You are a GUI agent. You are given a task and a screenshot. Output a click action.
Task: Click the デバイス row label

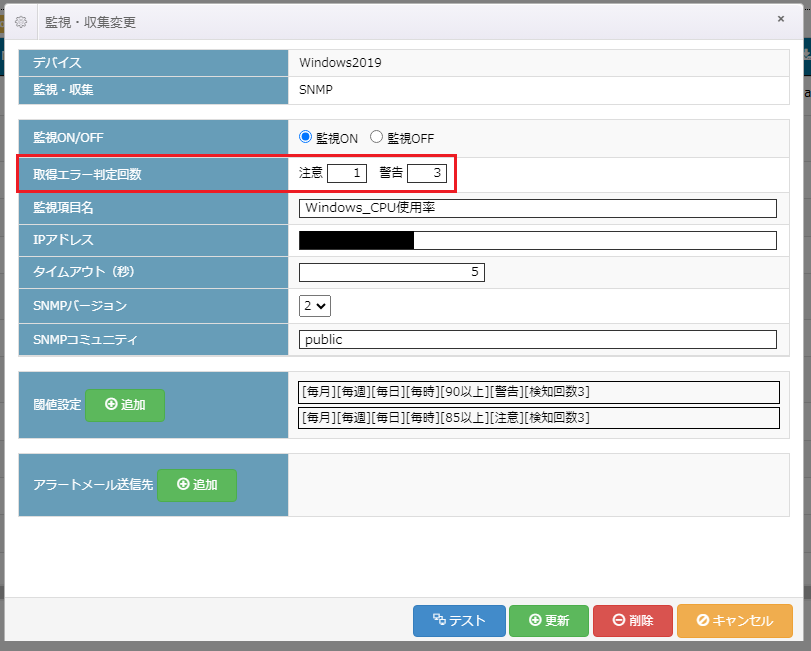[57, 63]
